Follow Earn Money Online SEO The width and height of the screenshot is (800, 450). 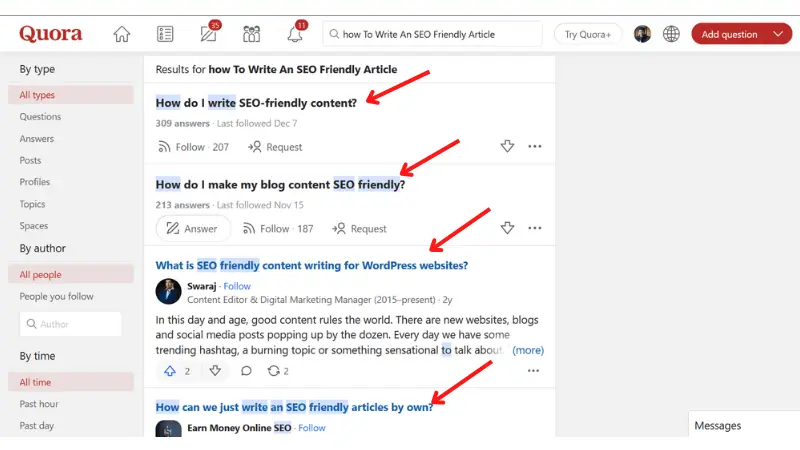312,428
